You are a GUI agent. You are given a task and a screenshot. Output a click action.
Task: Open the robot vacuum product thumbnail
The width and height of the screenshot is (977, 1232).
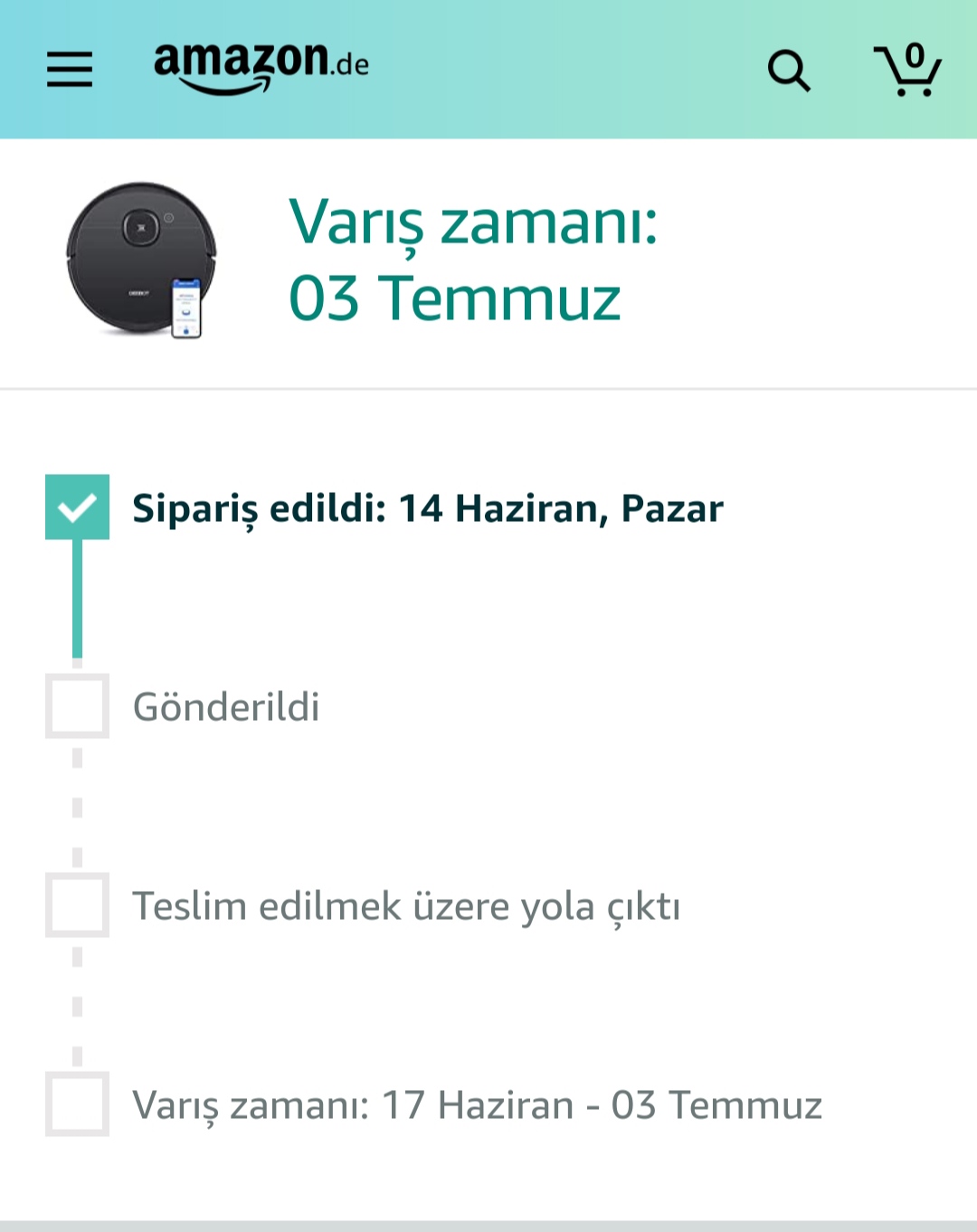click(x=142, y=261)
